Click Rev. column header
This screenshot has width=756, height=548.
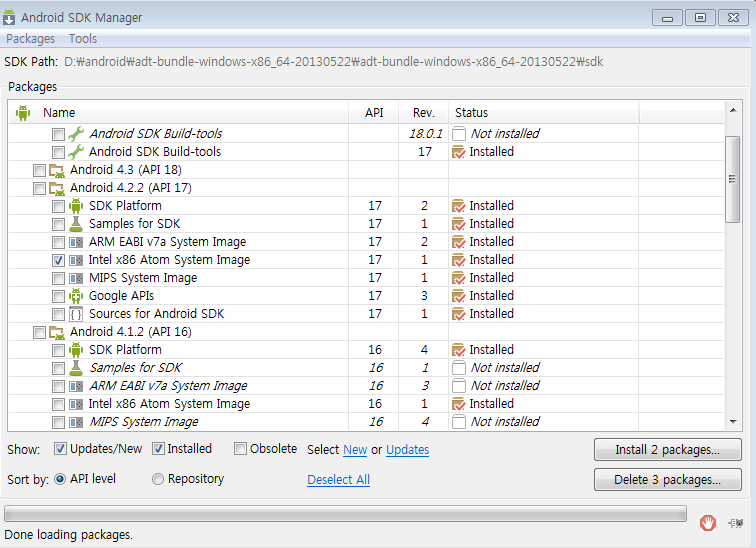(x=423, y=113)
